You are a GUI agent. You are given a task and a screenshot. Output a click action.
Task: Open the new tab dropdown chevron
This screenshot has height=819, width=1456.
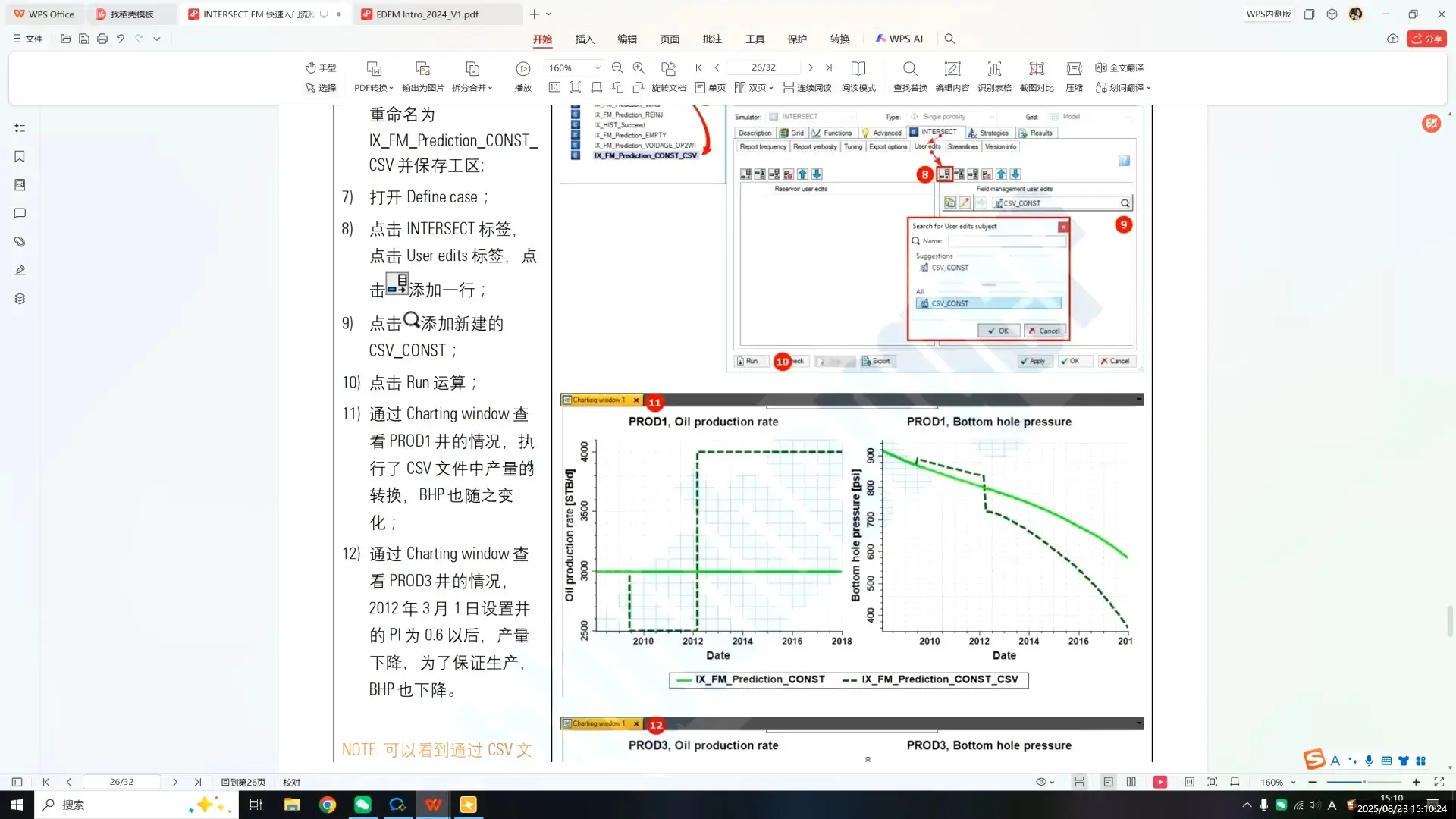(x=549, y=14)
